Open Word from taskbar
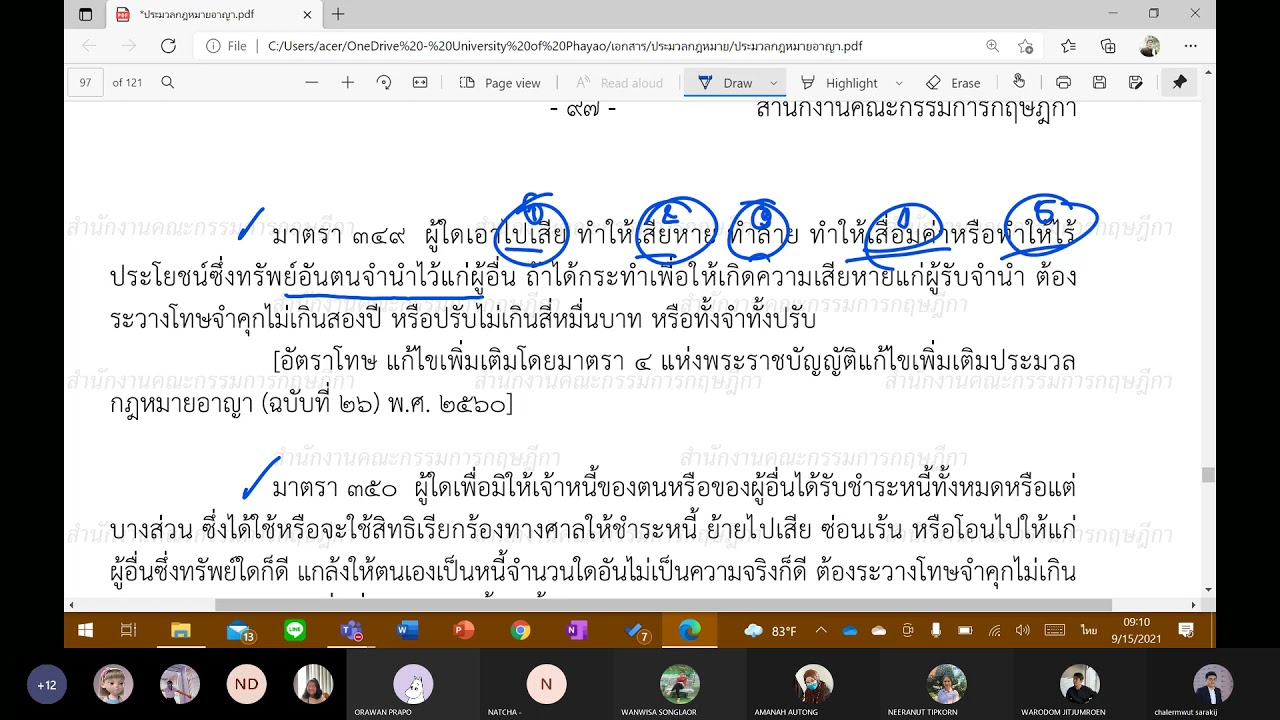The image size is (1280, 720). [406, 630]
